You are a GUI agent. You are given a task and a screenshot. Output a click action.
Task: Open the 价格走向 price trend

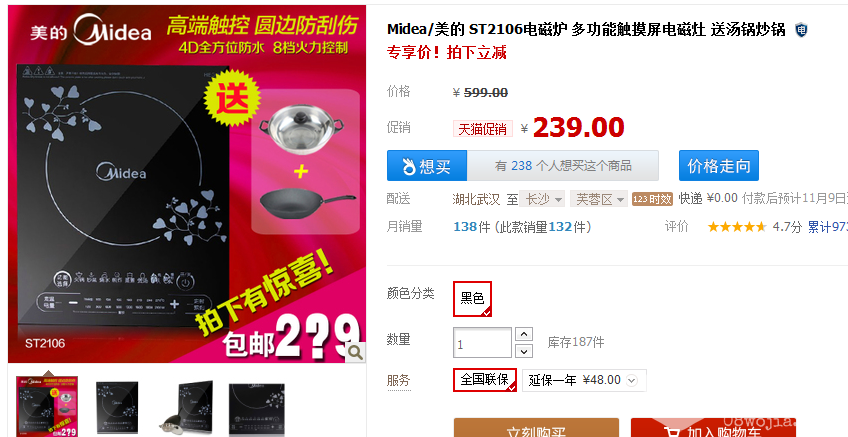point(719,165)
